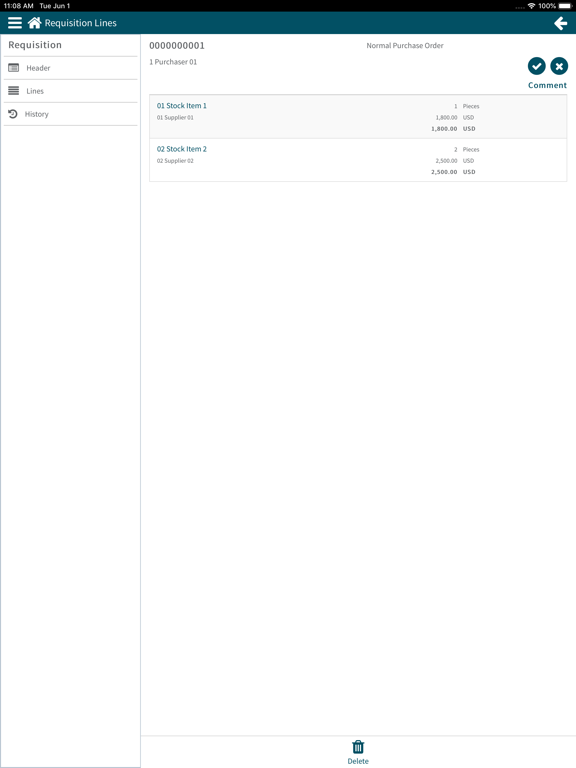Tap the back arrow icon
The image size is (576, 768).
coord(560,23)
